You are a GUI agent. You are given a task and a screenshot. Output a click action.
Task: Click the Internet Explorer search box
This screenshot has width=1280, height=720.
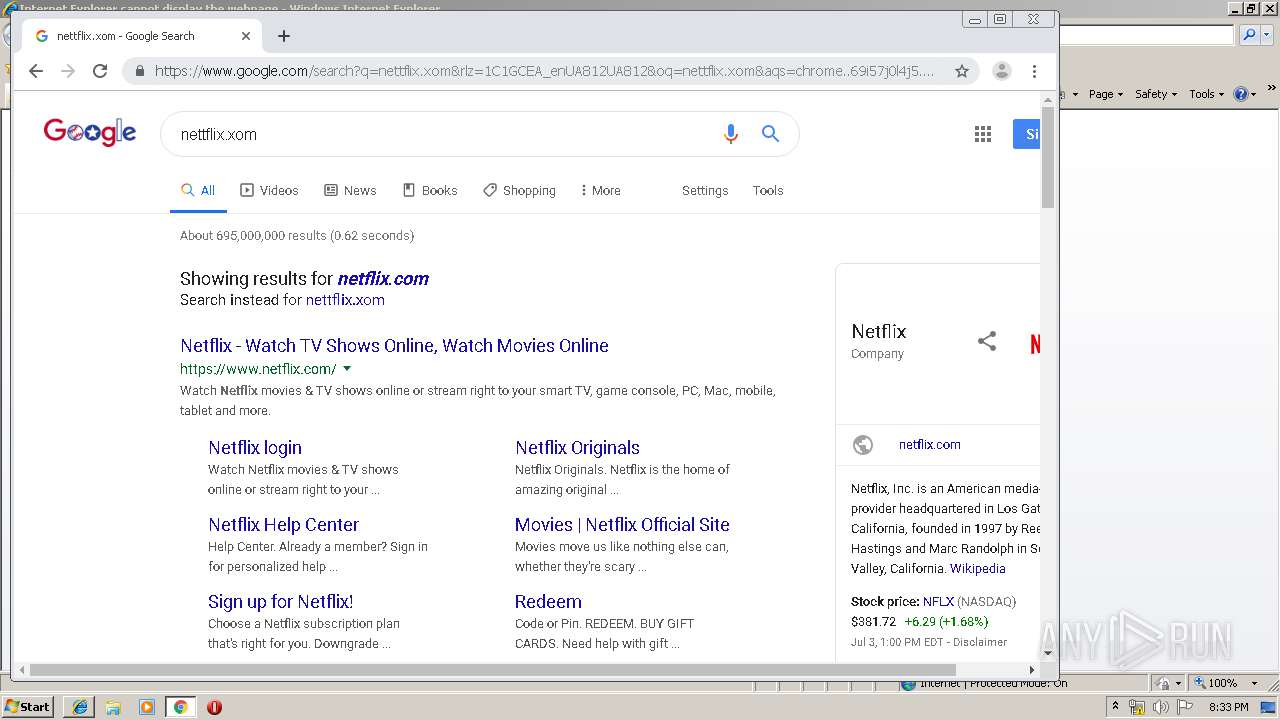(x=1147, y=35)
